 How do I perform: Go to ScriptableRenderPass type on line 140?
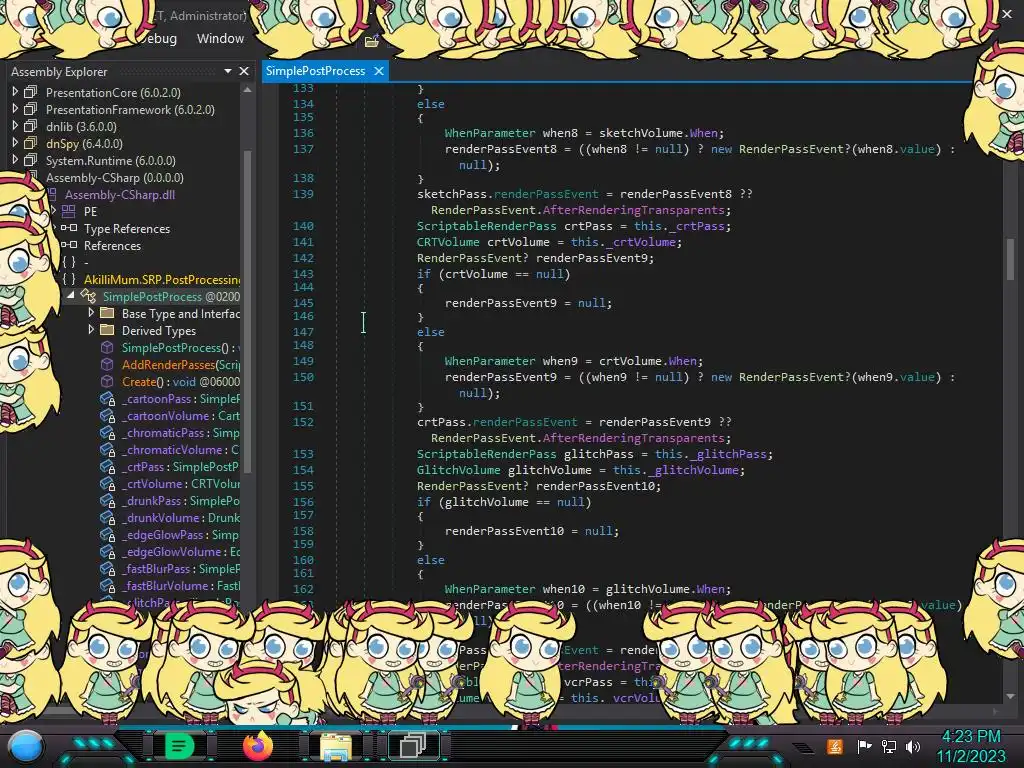coord(487,226)
